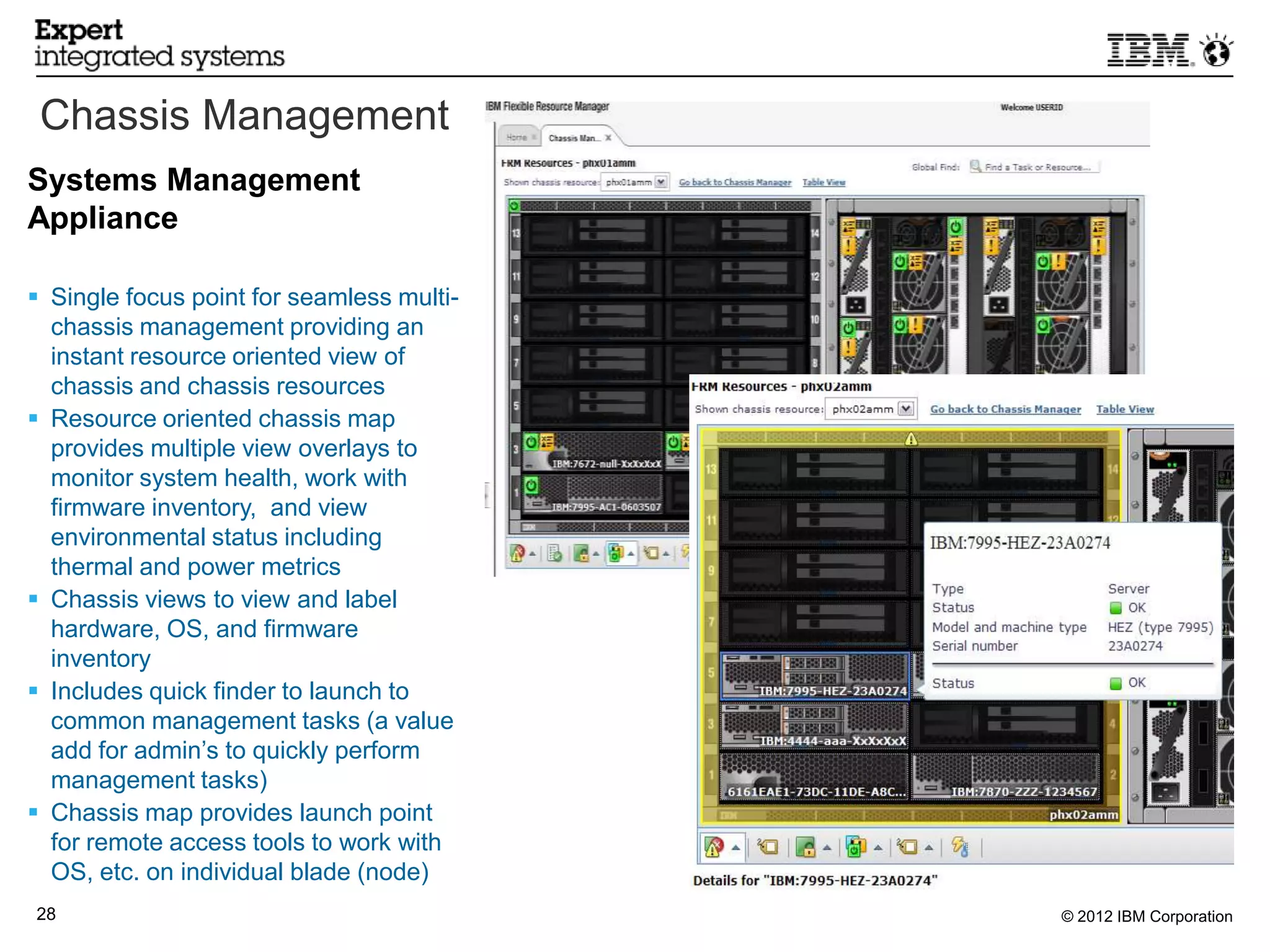This screenshot has width=1270, height=952.
Task: Click the IBM globe logo
Action: coord(1215,51)
